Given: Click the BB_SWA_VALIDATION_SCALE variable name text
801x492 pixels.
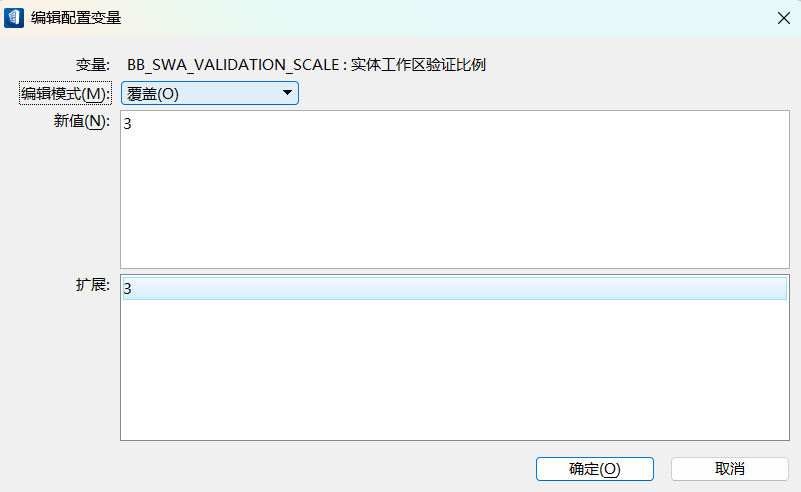Looking at the screenshot, I should tap(233, 65).
